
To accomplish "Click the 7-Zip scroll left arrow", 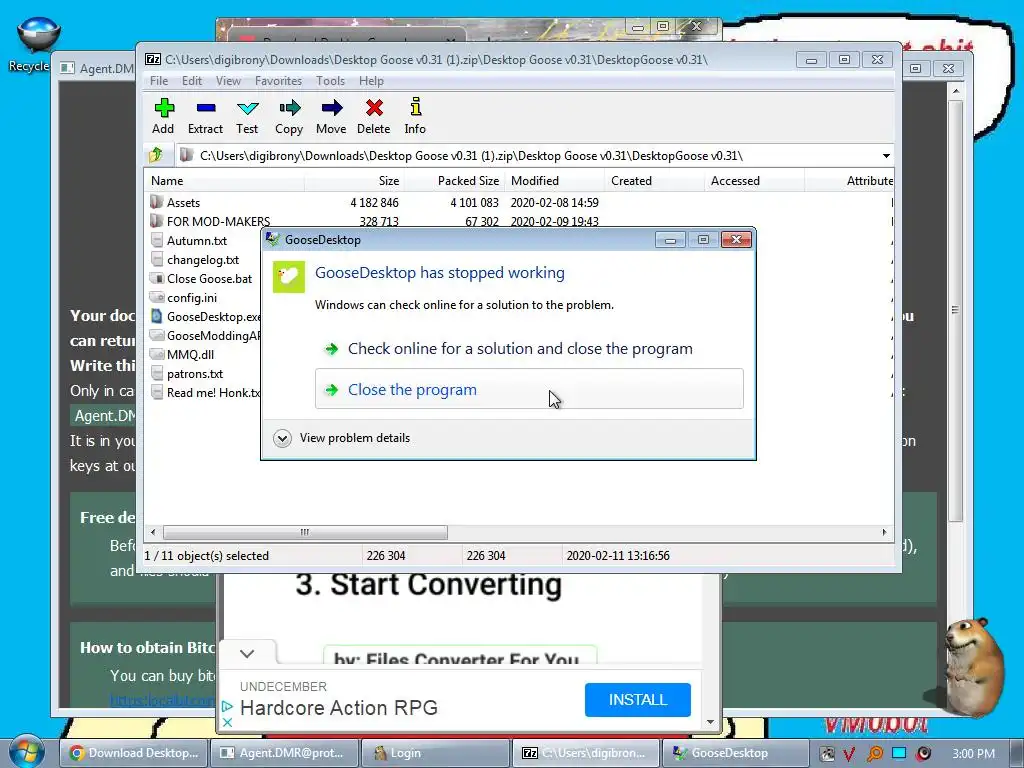I will (x=153, y=532).
